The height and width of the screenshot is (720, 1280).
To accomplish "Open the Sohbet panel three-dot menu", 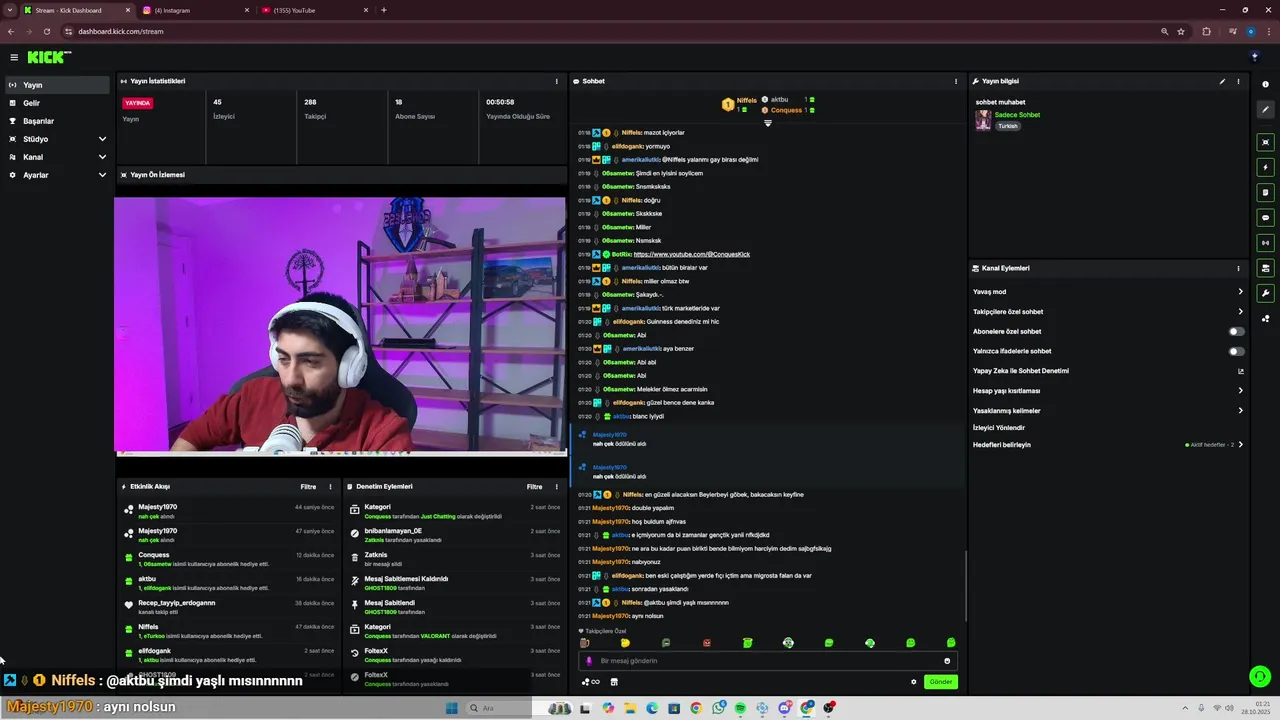I will coord(955,81).
